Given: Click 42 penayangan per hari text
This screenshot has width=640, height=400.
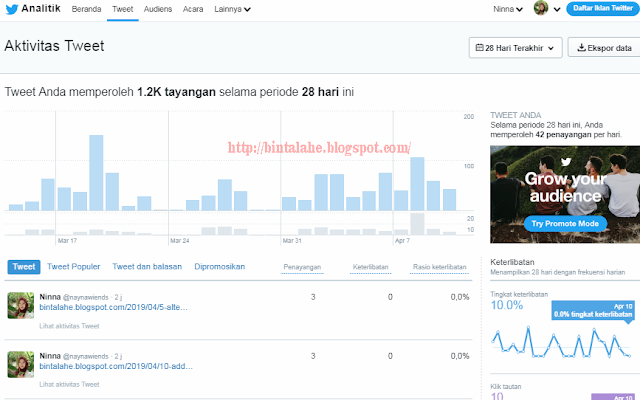Looking at the screenshot, I should click(578, 135).
